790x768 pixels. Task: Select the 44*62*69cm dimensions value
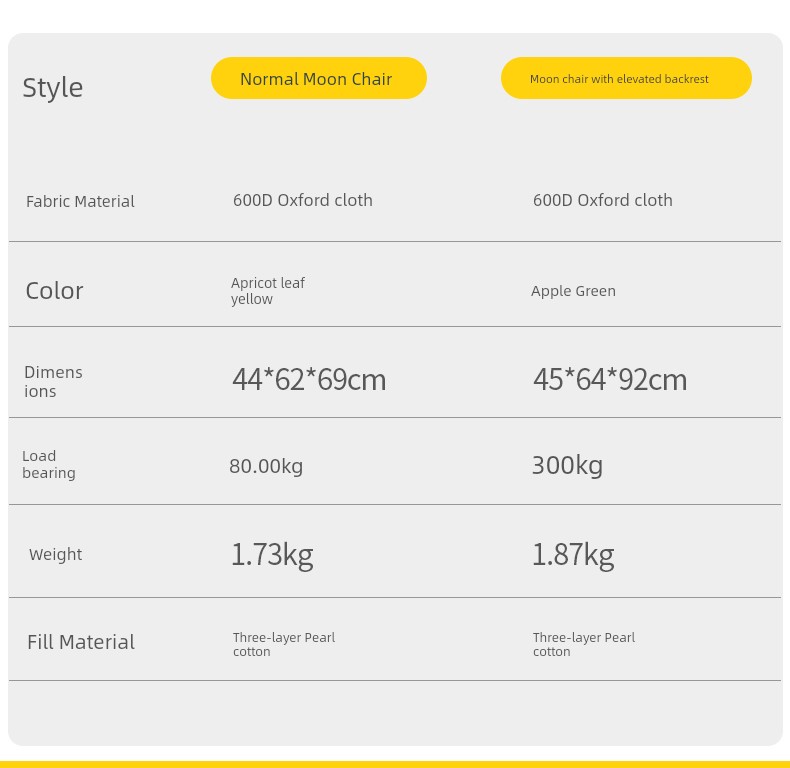click(x=309, y=380)
